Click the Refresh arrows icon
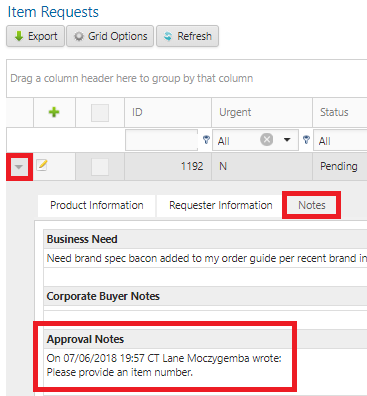The width and height of the screenshot is (367, 396). coord(168,36)
